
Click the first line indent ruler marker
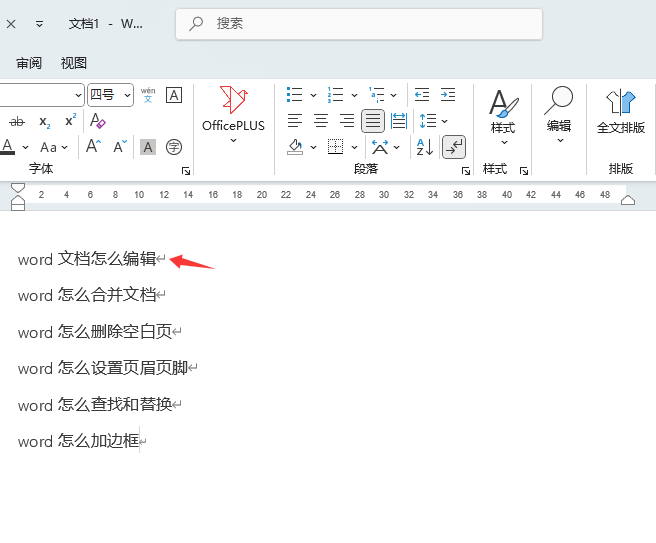(18, 188)
